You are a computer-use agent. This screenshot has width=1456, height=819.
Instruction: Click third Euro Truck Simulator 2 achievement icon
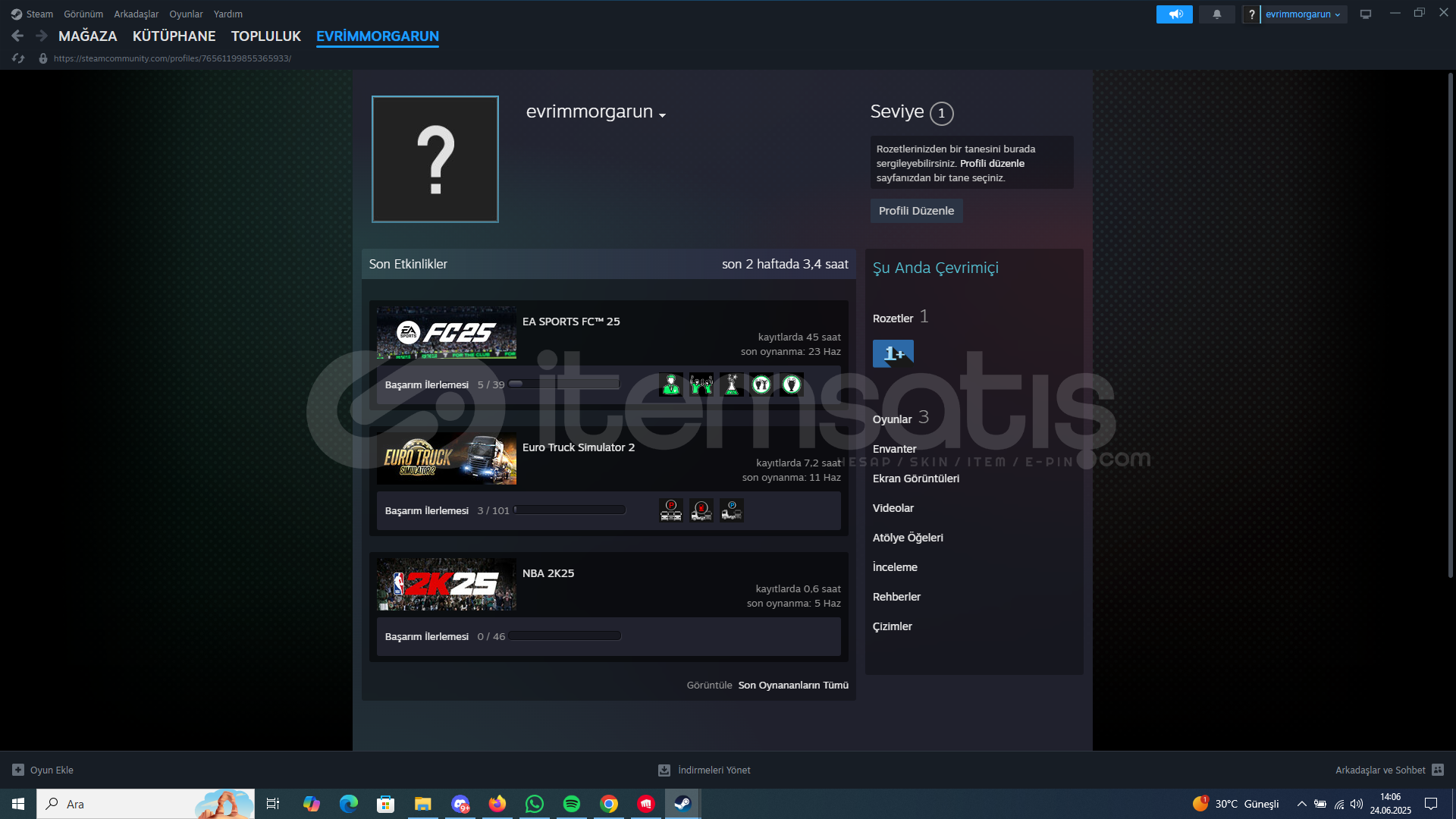click(732, 510)
